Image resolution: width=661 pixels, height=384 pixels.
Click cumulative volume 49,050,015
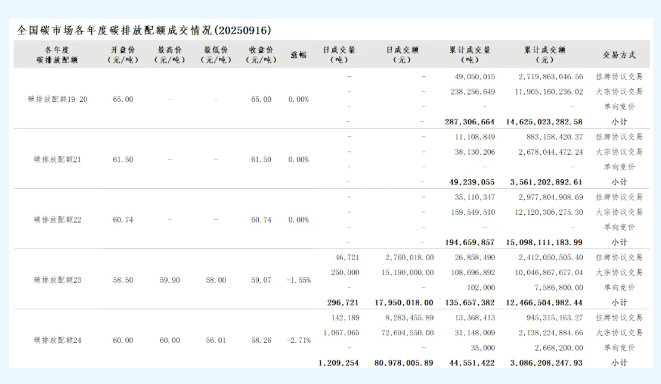coord(475,77)
